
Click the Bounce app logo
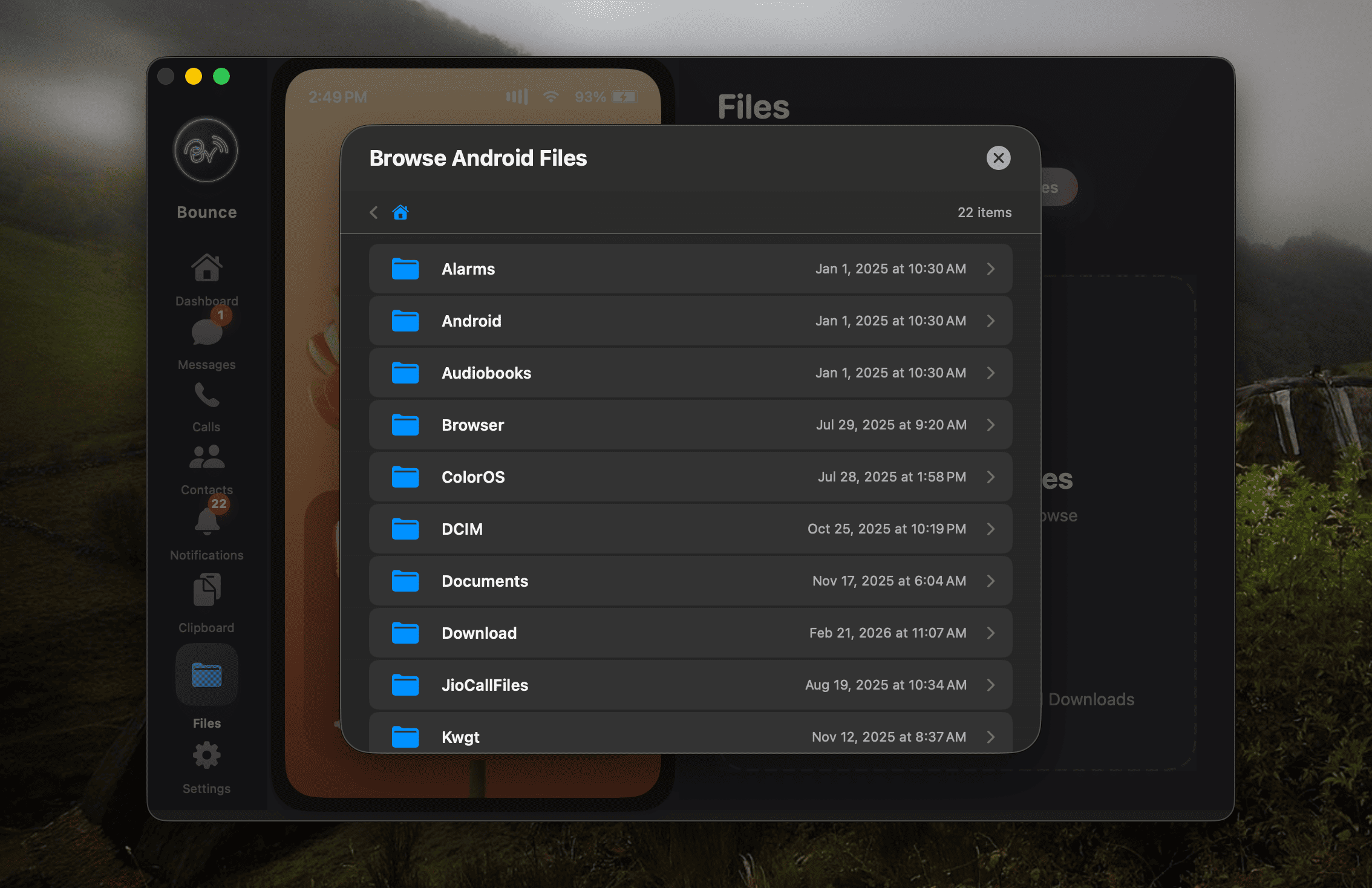pyautogui.click(x=205, y=151)
